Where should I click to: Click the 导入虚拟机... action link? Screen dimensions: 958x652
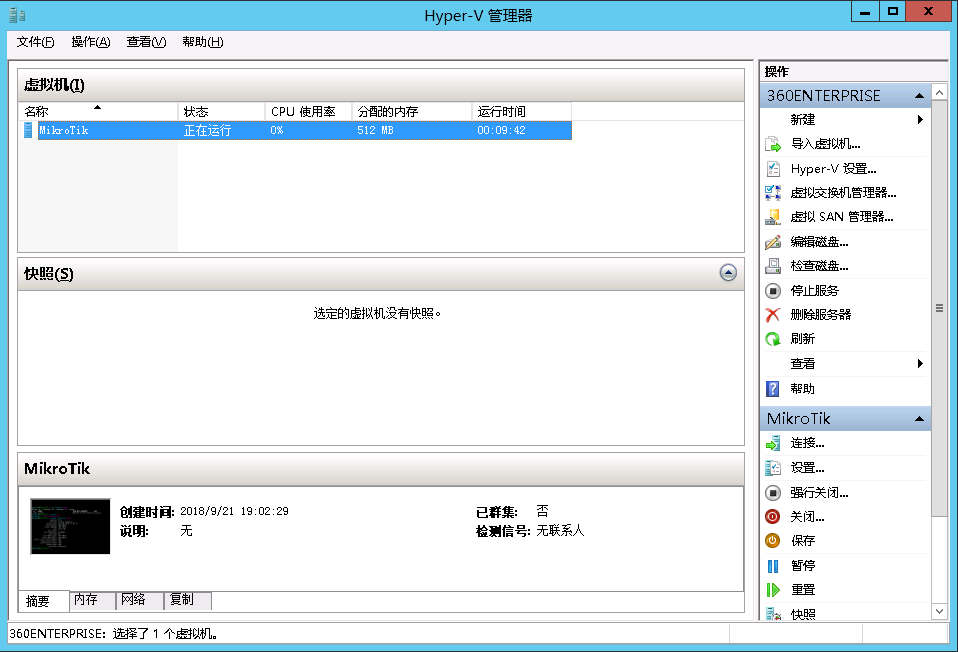(x=825, y=144)
